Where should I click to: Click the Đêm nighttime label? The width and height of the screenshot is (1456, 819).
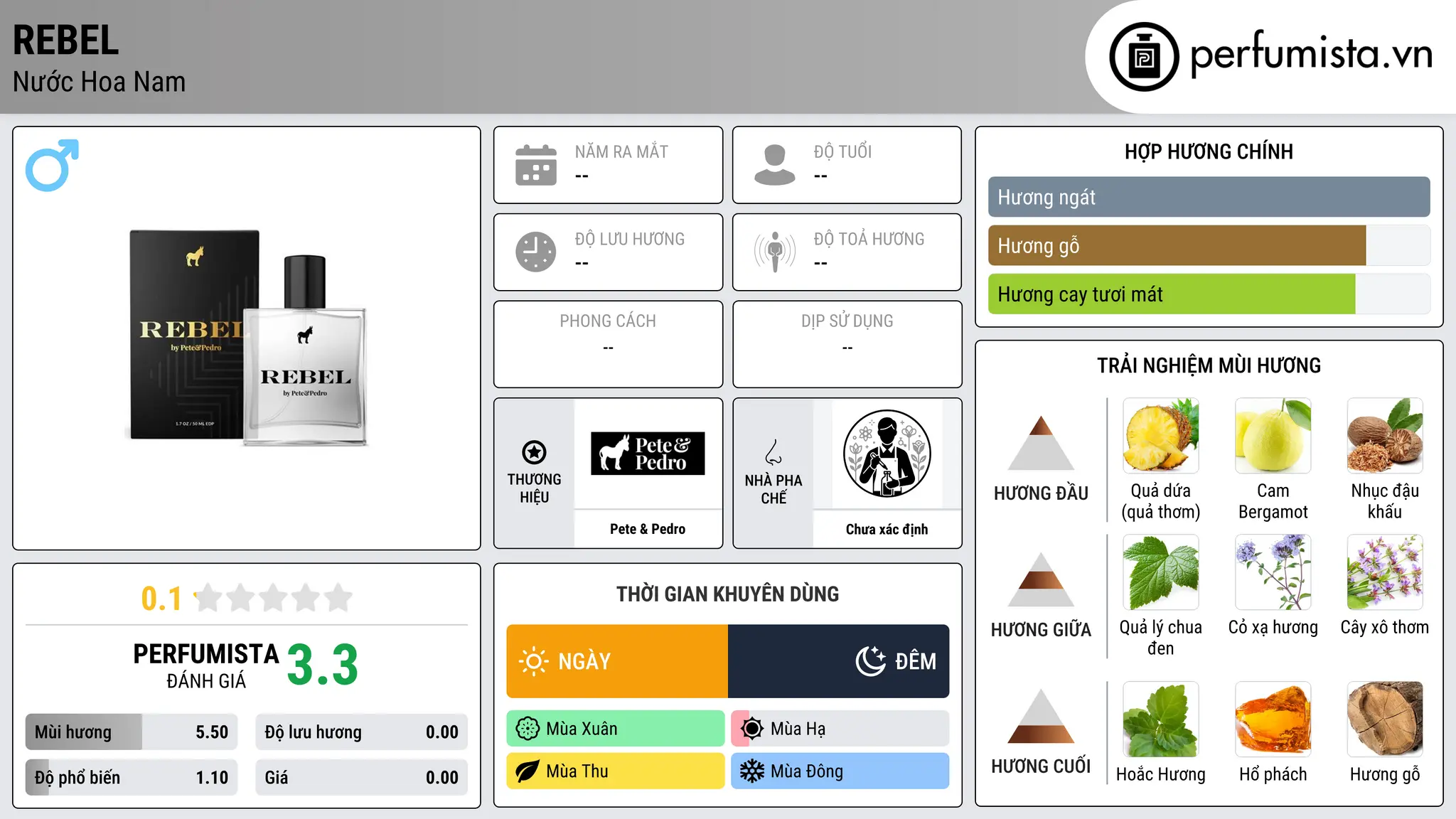coord(916,661)
